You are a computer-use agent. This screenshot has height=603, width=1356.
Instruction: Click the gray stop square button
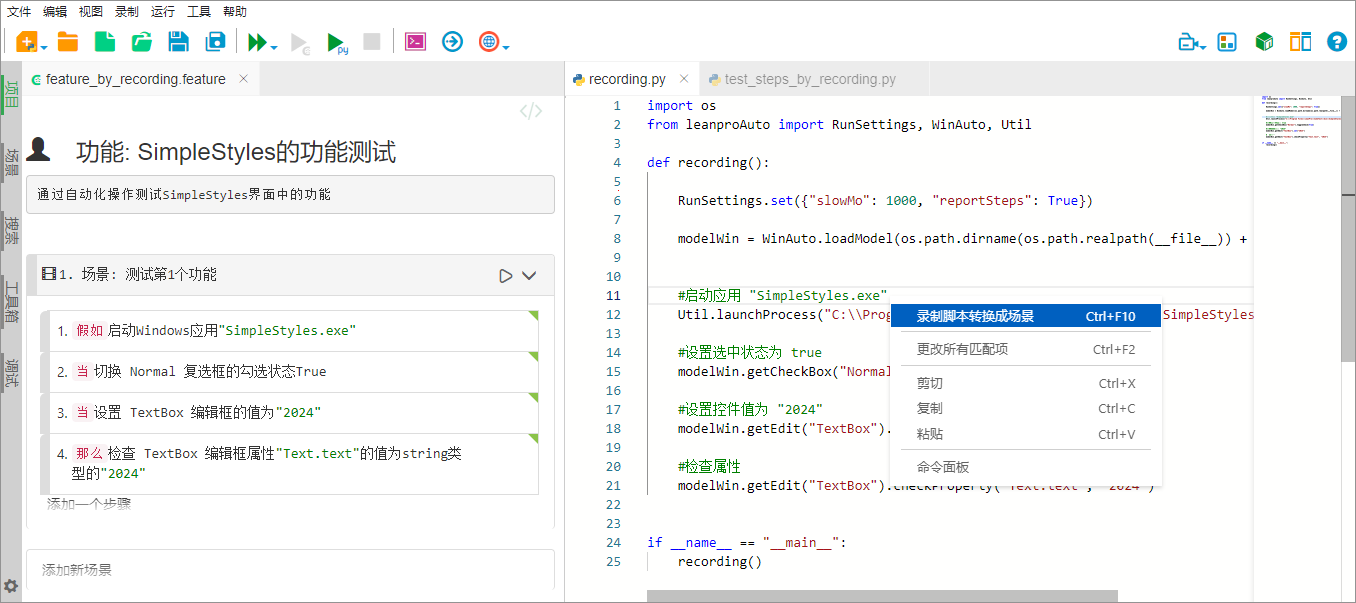(x=372, y=42)
